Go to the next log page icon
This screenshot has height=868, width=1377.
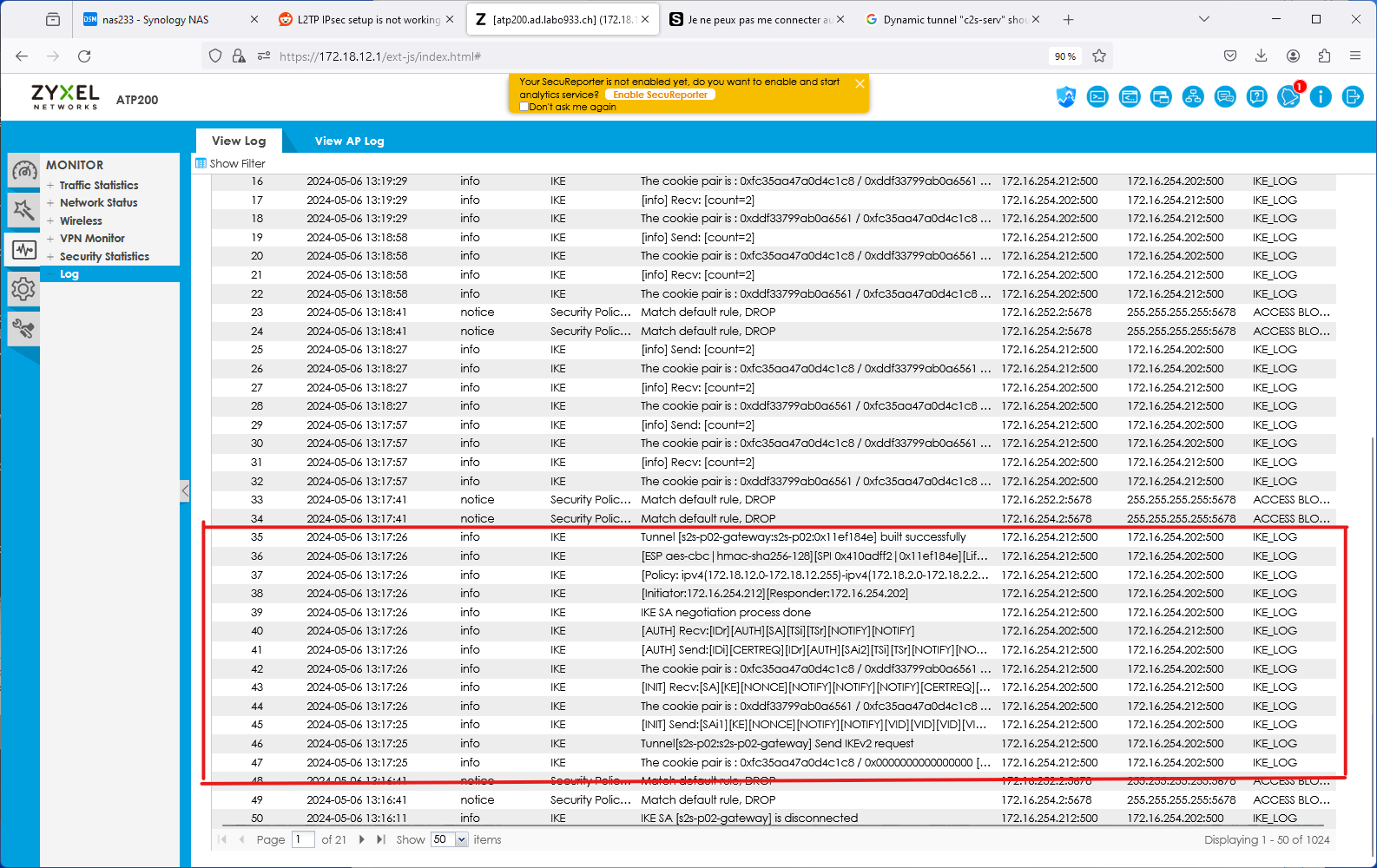(x=362, y=839)
